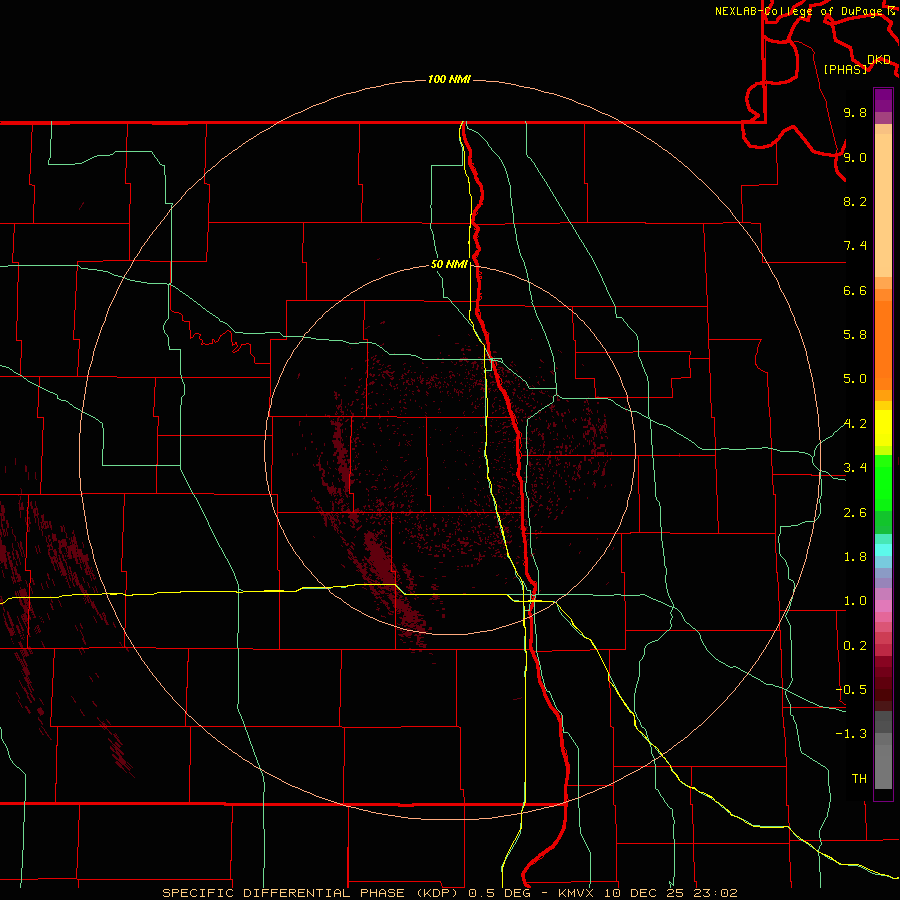
Task: Click the purple segment atop the color bar
Action: [x=883, y=100]
